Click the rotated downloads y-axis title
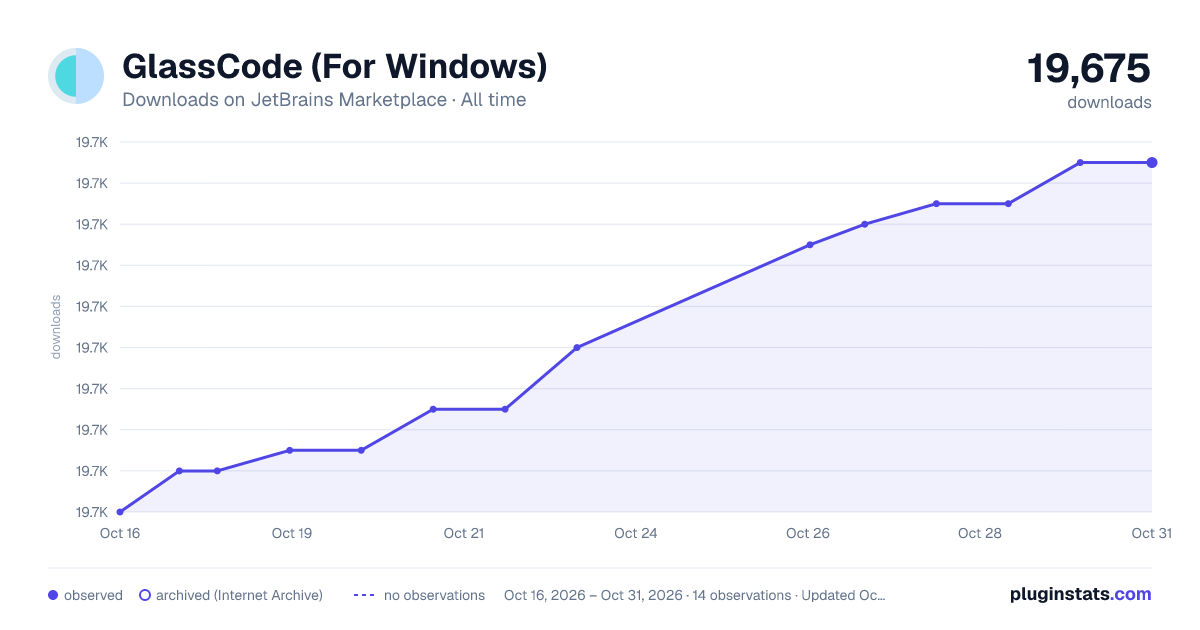 (x=56, y=327)
